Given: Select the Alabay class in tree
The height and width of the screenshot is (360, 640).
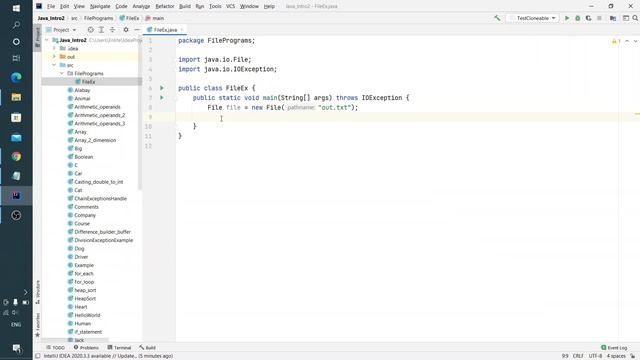Looking at the screenshot, I should 82,90.
